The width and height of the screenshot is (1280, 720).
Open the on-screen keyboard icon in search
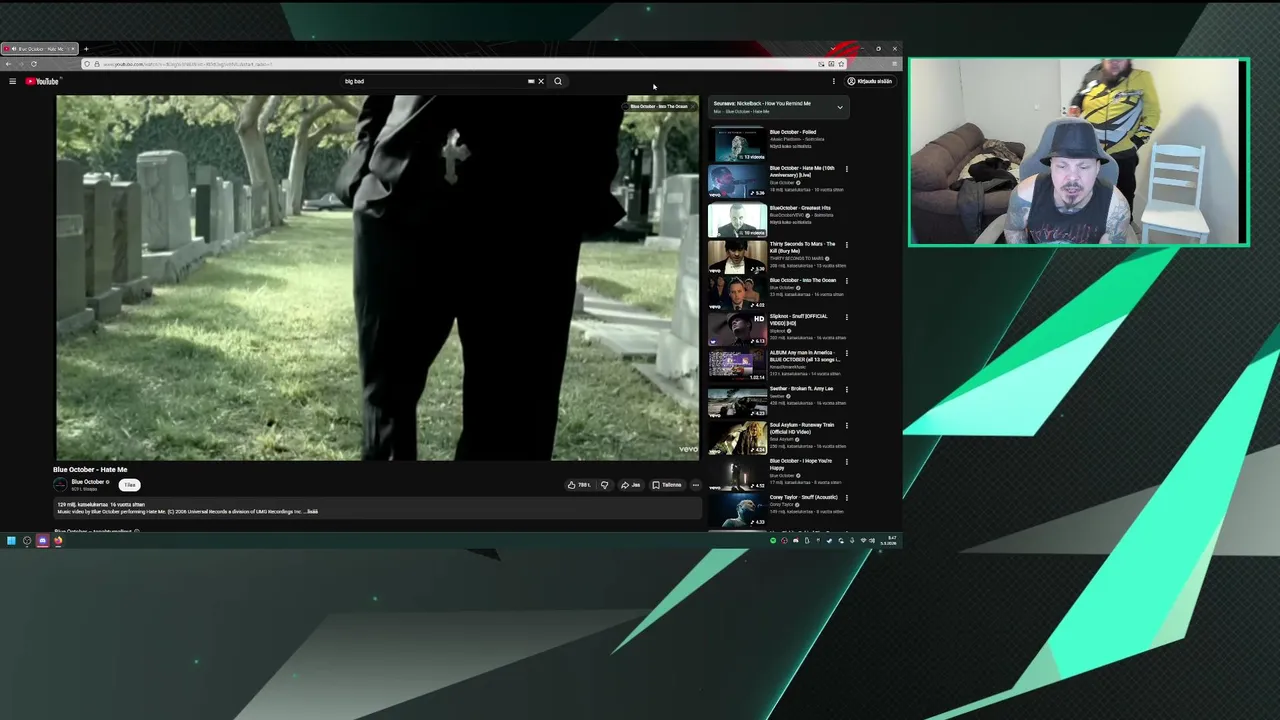point(531,81)
